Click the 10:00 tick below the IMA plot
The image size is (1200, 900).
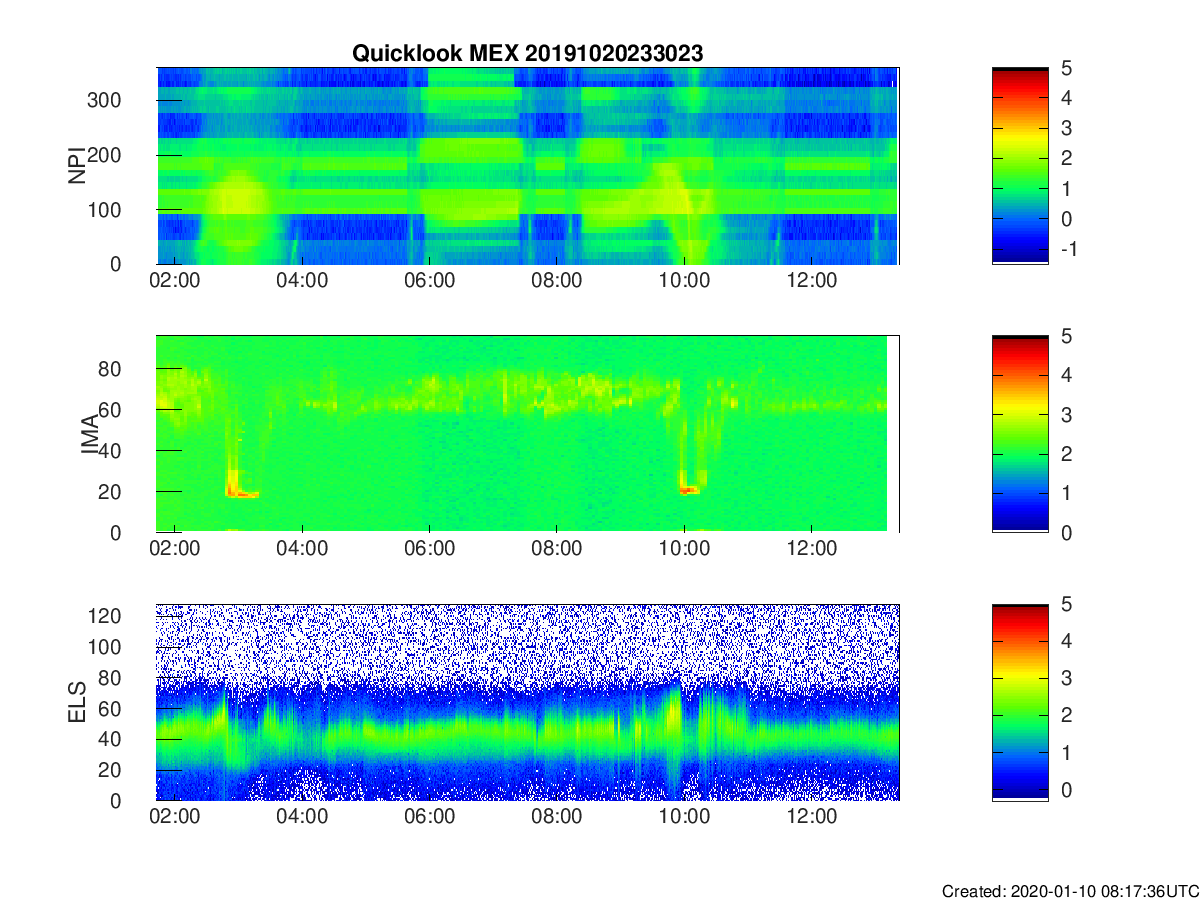(684, 550)
